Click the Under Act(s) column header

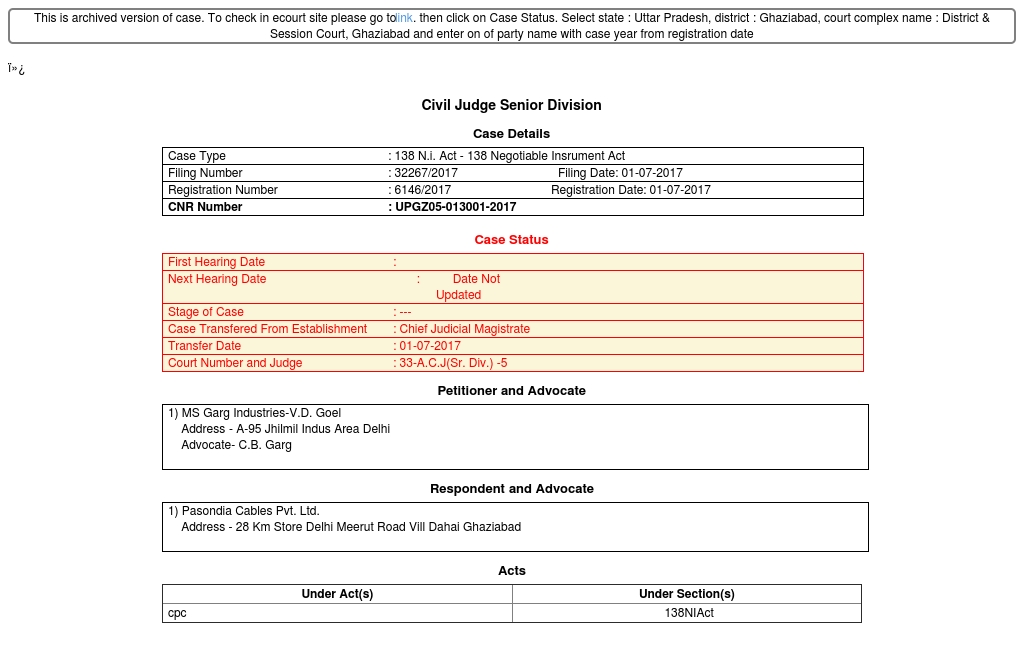(x=337, y=594)
